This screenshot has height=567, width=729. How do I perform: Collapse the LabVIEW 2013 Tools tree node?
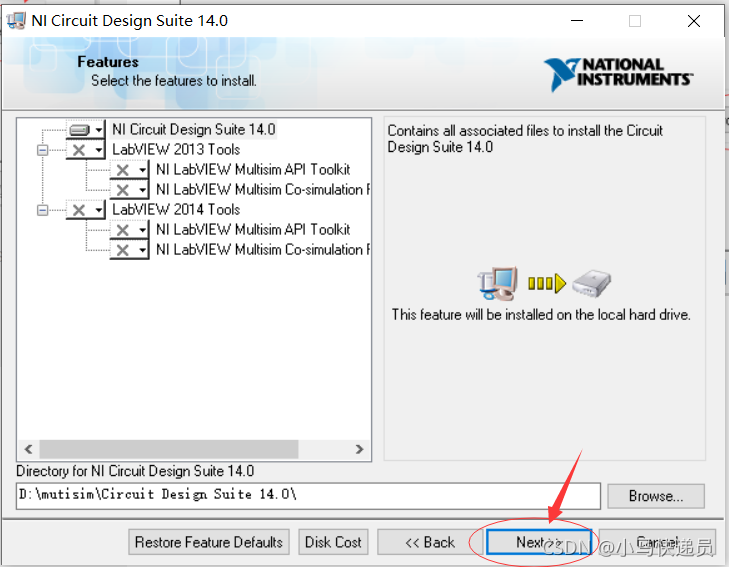coord(42,150)
